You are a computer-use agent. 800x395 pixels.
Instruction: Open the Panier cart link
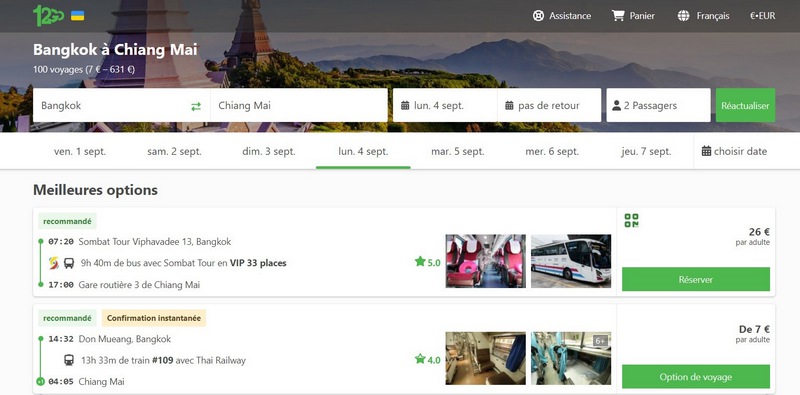(x=633, y=16)
